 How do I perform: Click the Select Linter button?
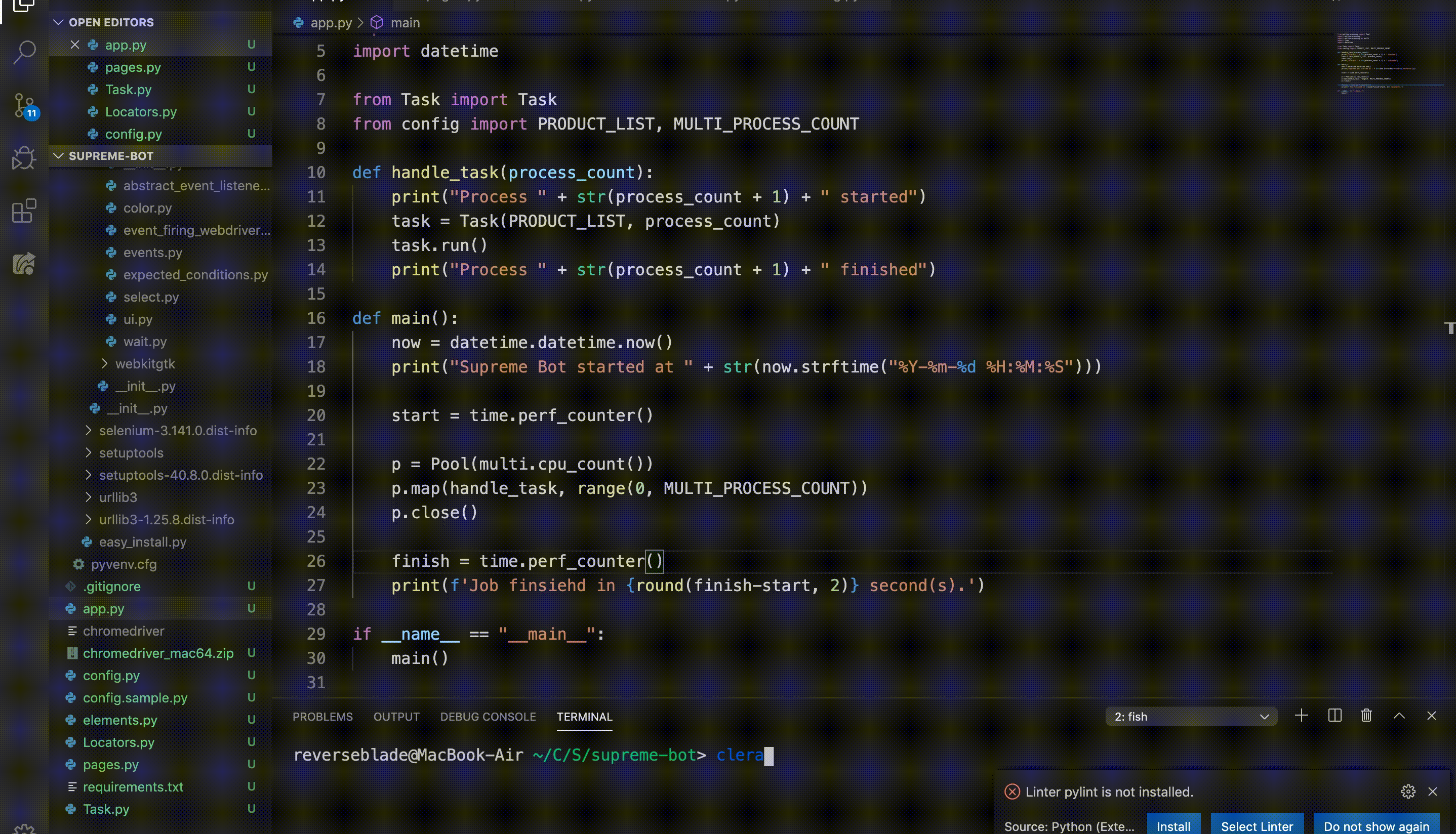coord(1257,826)
